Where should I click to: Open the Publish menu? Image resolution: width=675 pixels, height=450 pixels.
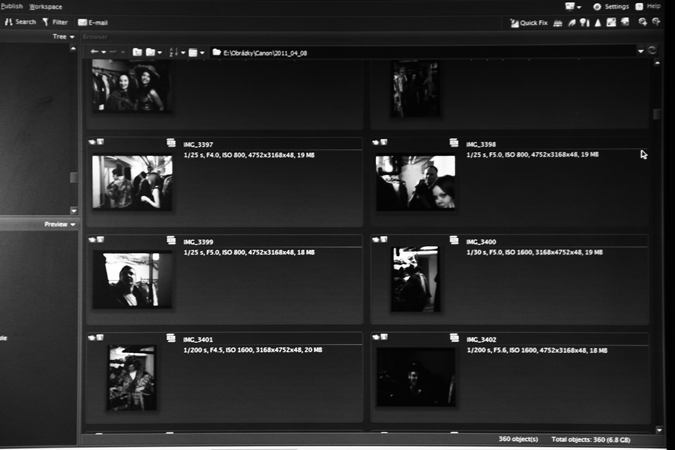click(12, 6)
